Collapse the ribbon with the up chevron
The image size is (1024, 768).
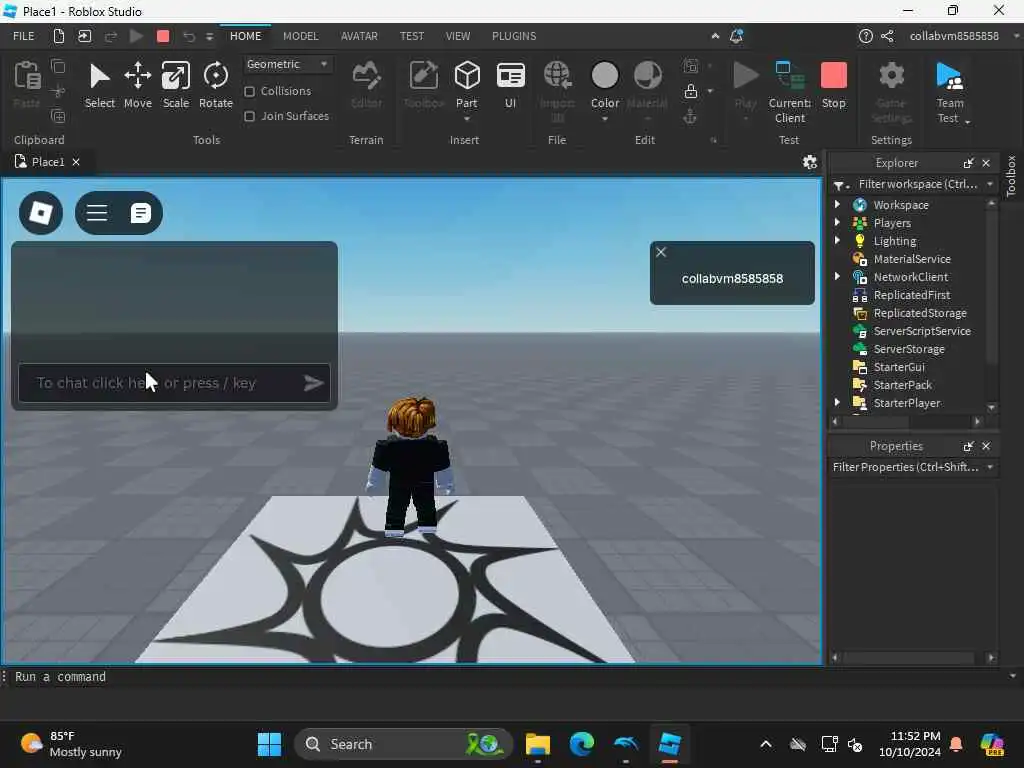[715, 36]
